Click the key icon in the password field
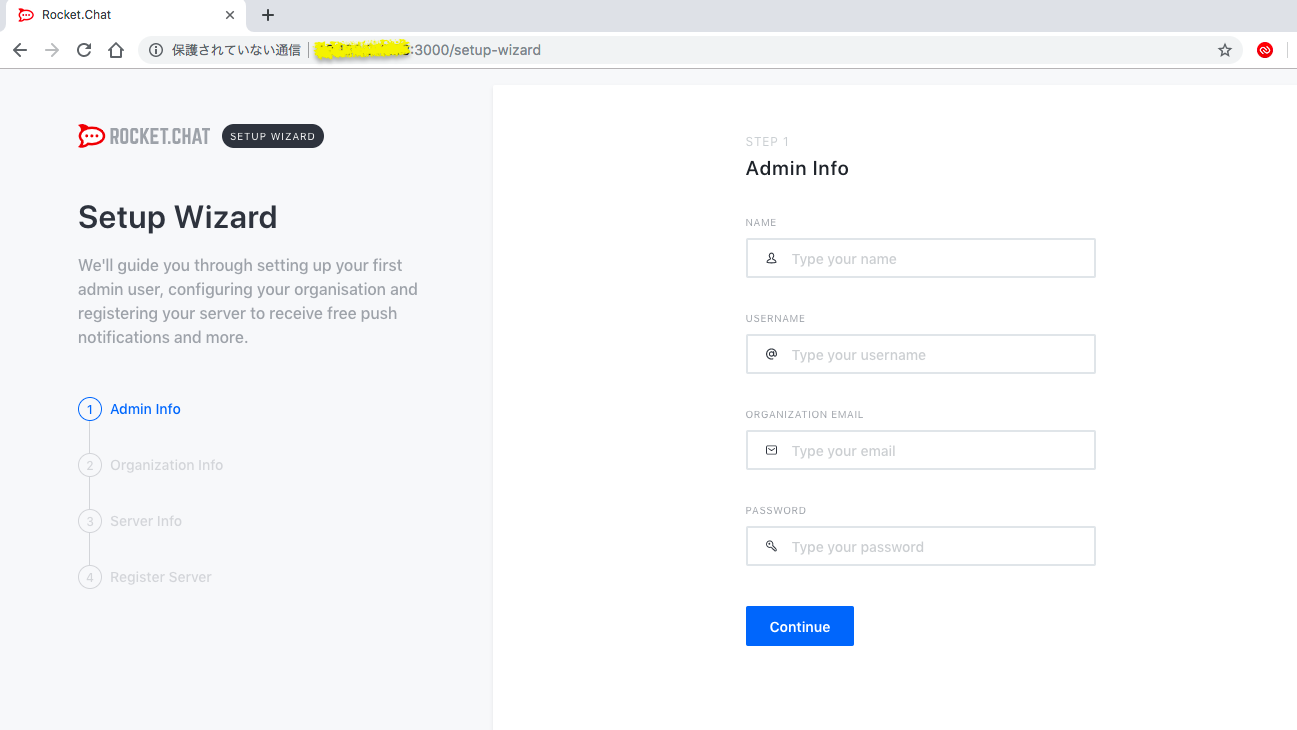 (771, 546)
